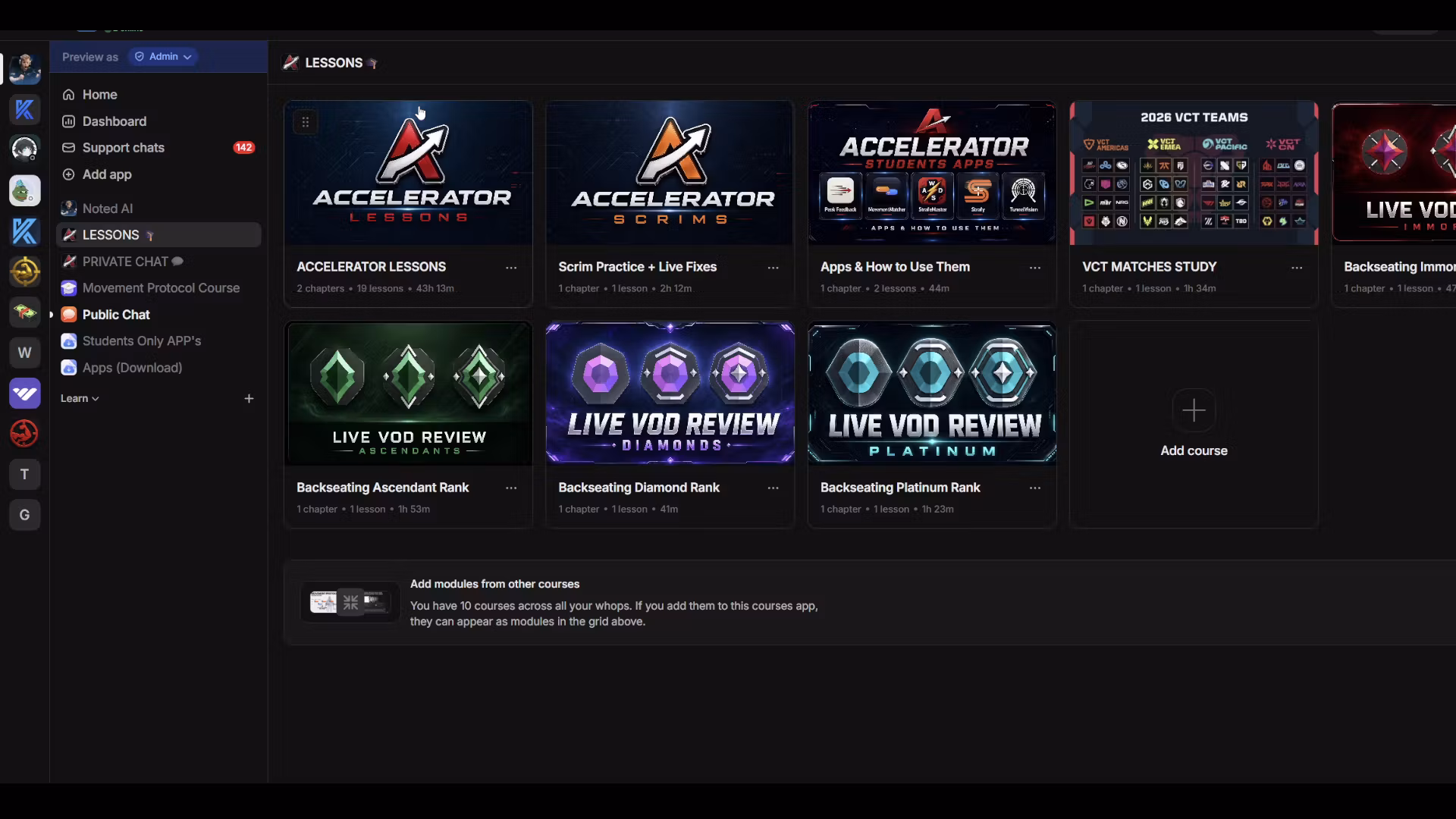Open the profile avatar in the left rail

24,69
